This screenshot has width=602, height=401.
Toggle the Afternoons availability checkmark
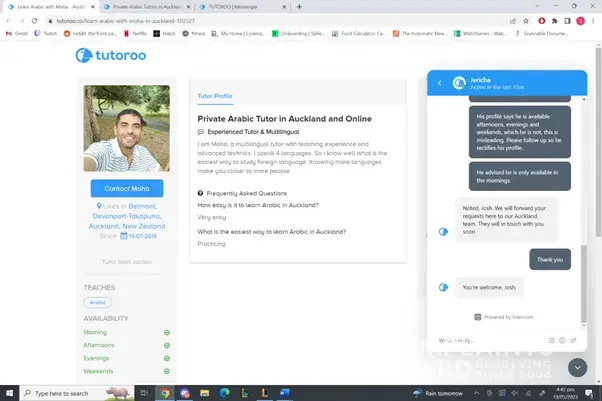[x=167, y=345]
